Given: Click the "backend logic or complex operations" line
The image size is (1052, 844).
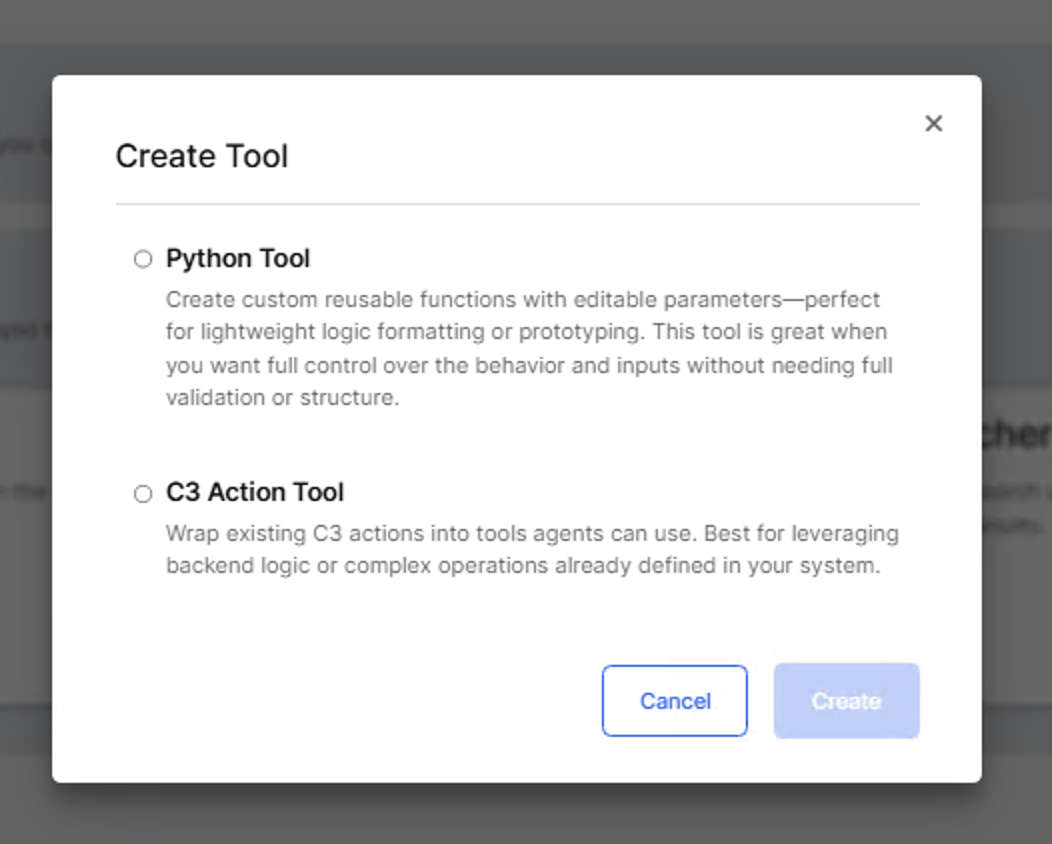Looking at the screenshot, I should point(522,565).
